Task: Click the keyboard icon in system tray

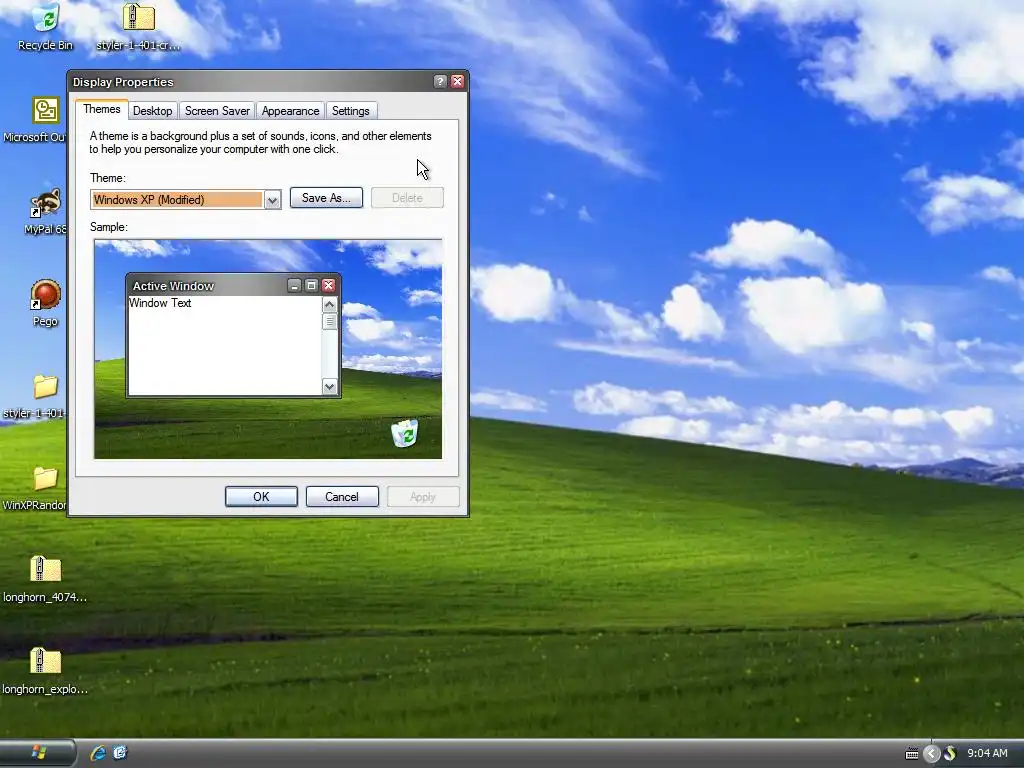Action: 912,754
